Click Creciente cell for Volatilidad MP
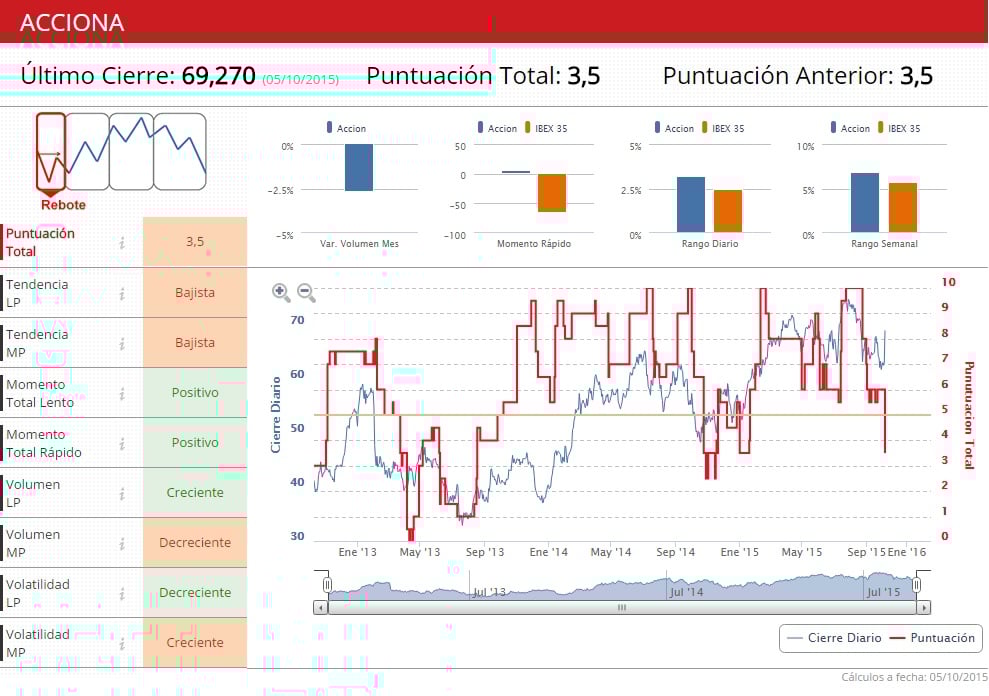The image size is (989, 696). pyautogui.click(x=195, y=642)
